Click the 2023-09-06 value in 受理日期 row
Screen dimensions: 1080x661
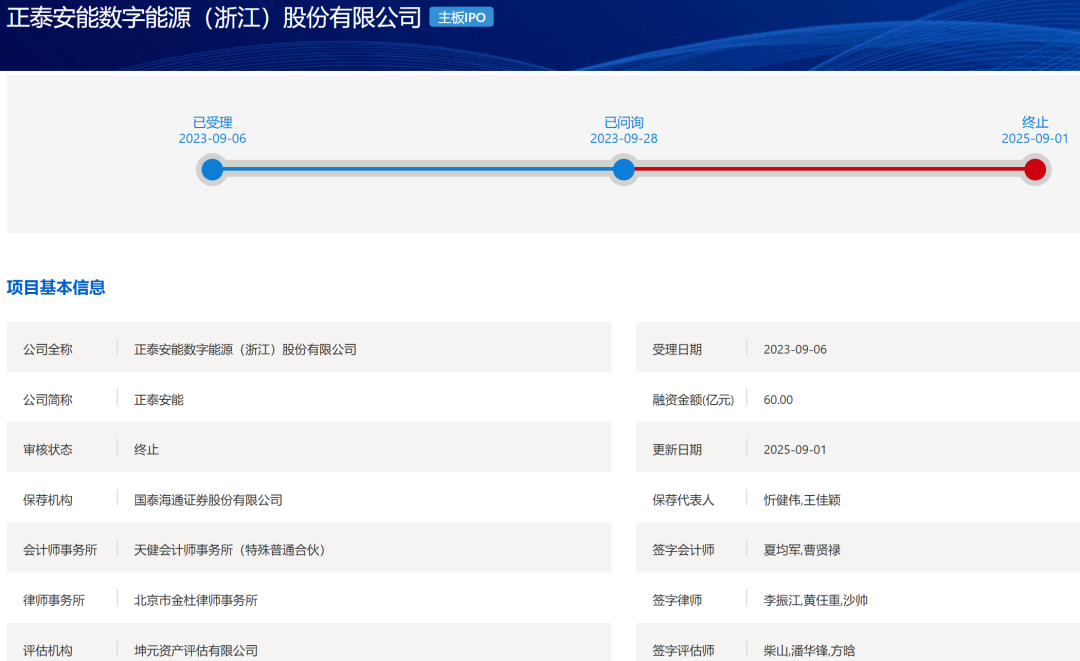[x=795, y=349]
